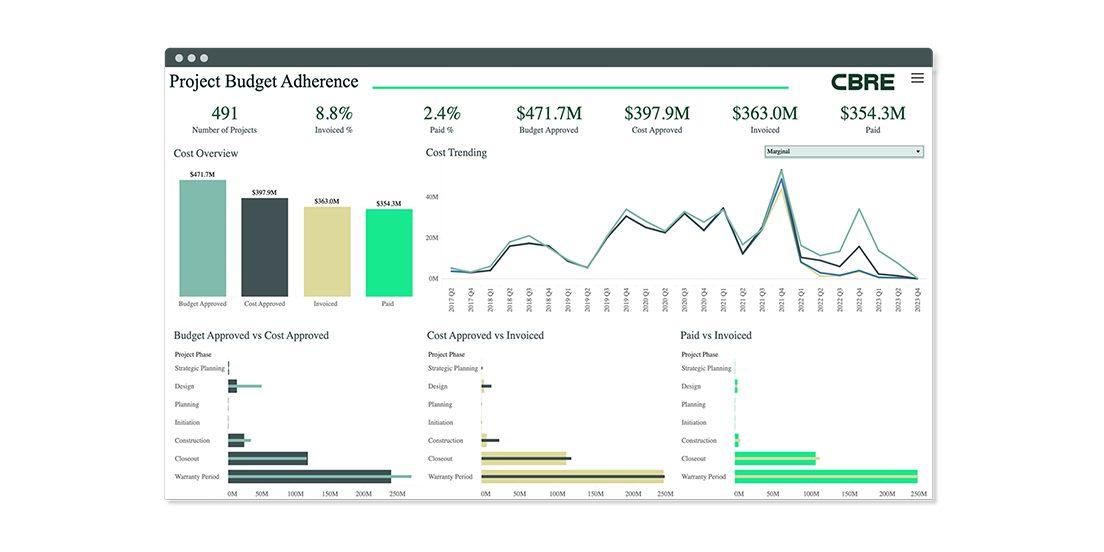Click the 2021 Q4 peak in Cost Trending

tap(781, 172)
